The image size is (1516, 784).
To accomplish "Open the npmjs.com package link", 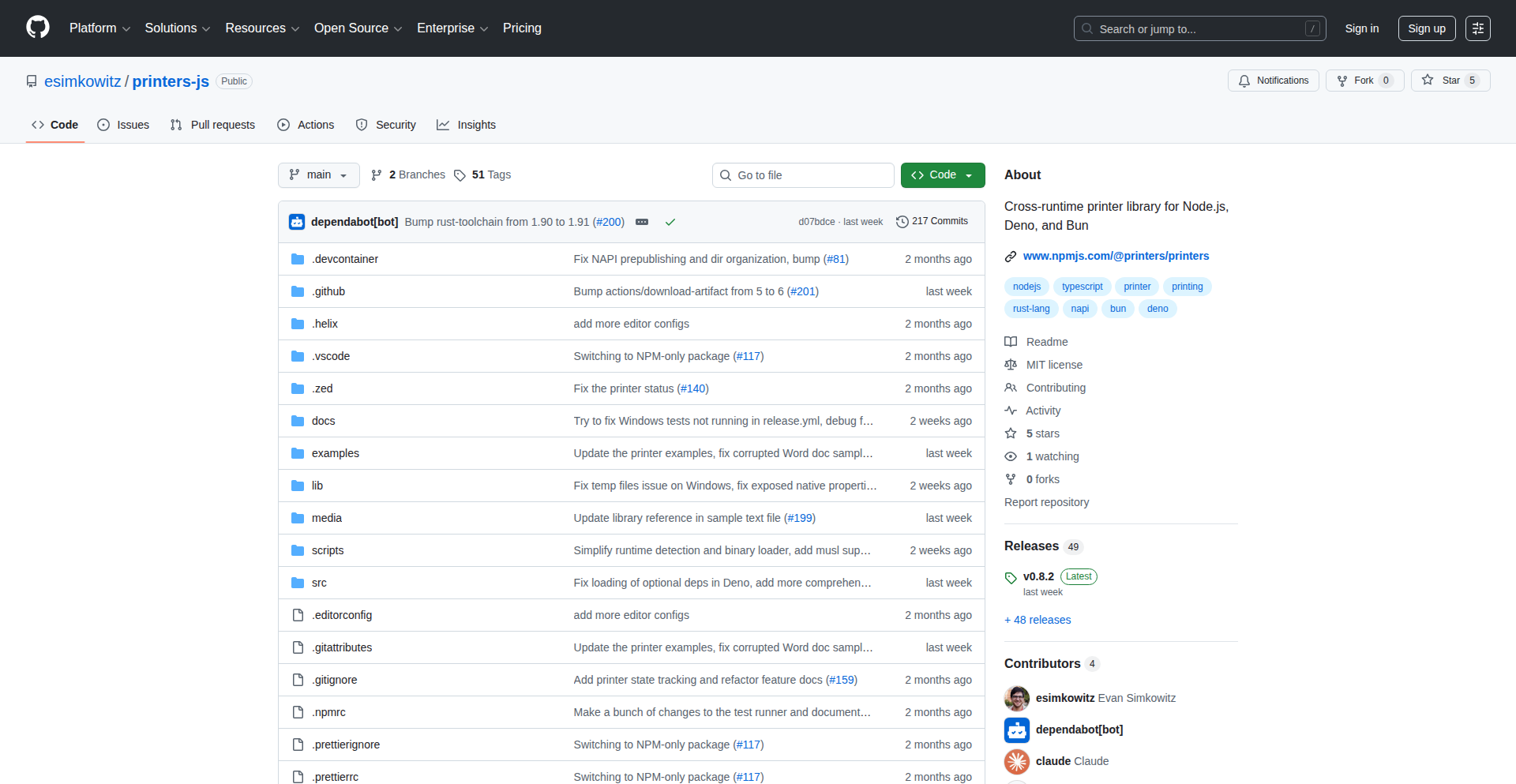I will coord(1116,256).
